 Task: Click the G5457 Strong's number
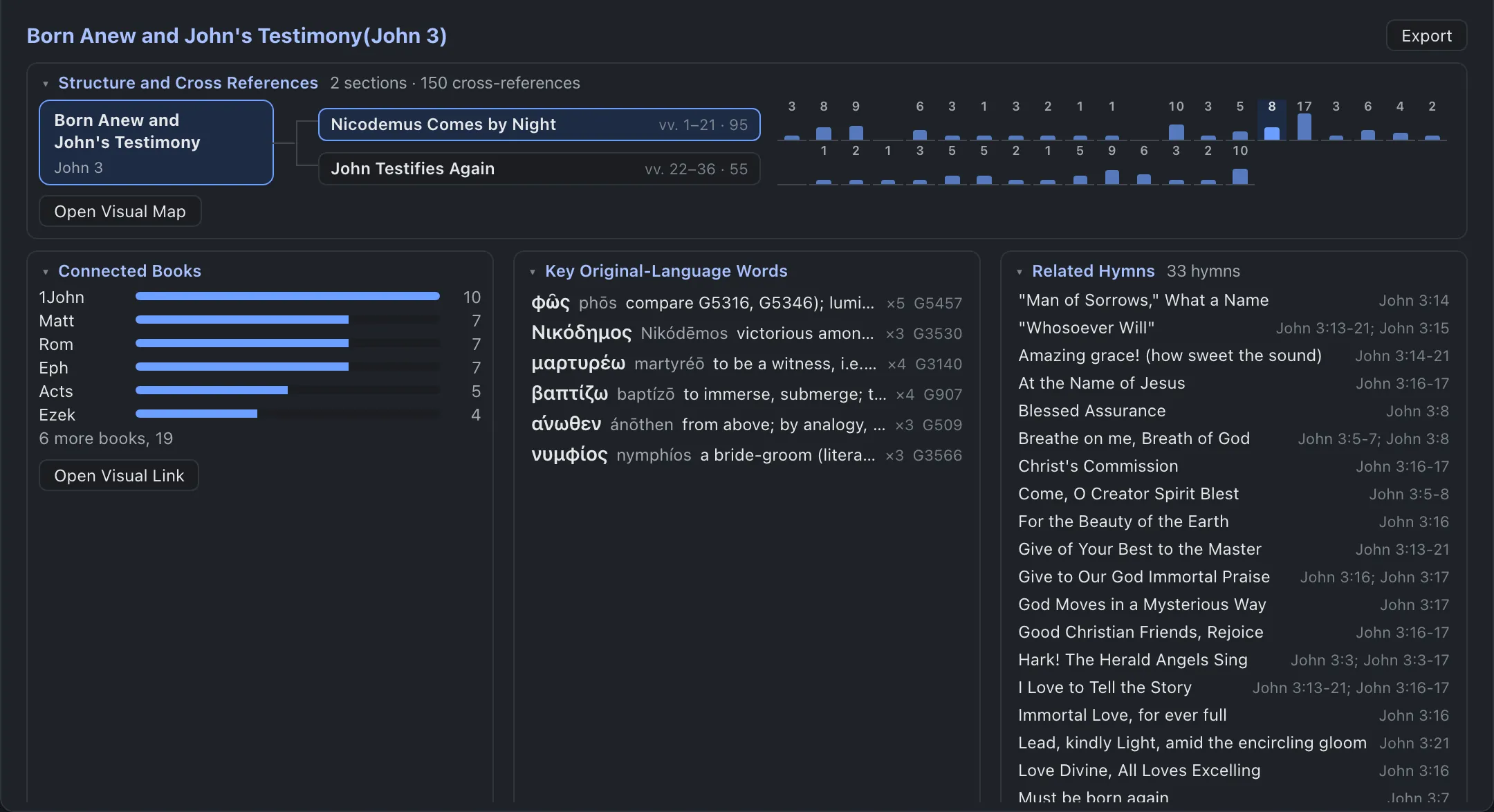[938, 303]
